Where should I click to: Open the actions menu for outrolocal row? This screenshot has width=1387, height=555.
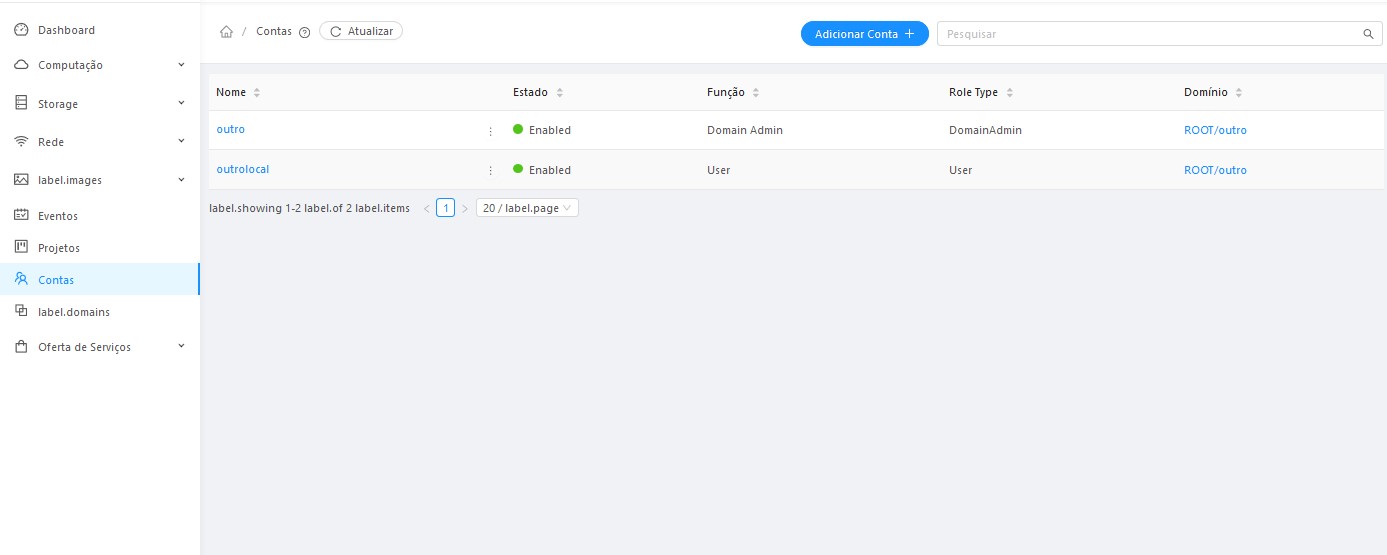(490, 171)
